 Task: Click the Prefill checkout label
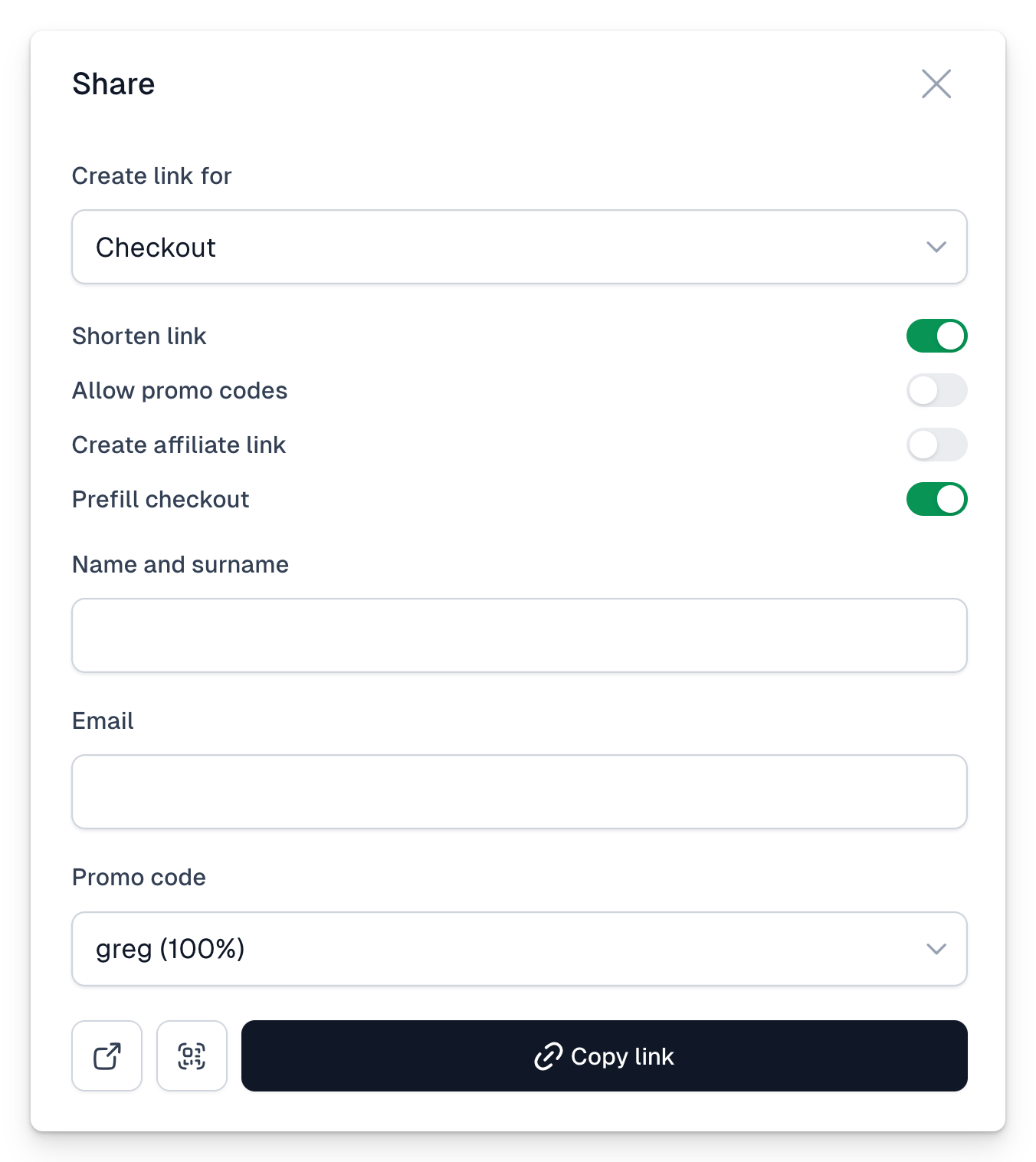(x=161, y=499)
